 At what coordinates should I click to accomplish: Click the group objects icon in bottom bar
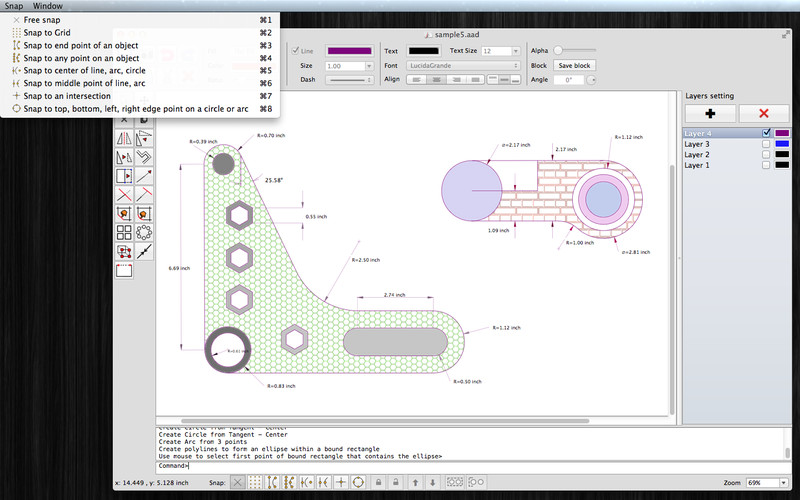pos(455,482)
